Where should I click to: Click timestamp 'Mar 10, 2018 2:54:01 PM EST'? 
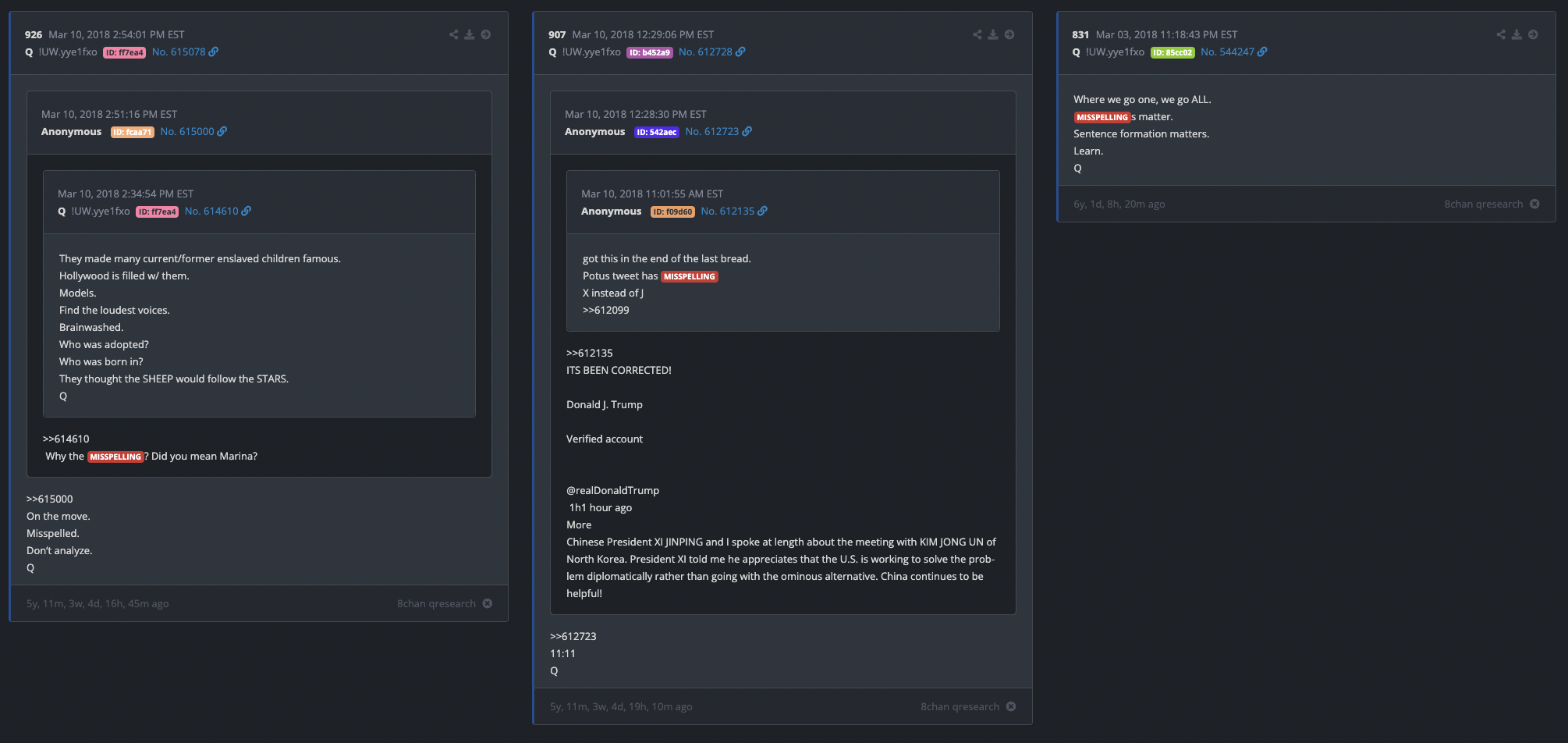[x=116, y=34]
